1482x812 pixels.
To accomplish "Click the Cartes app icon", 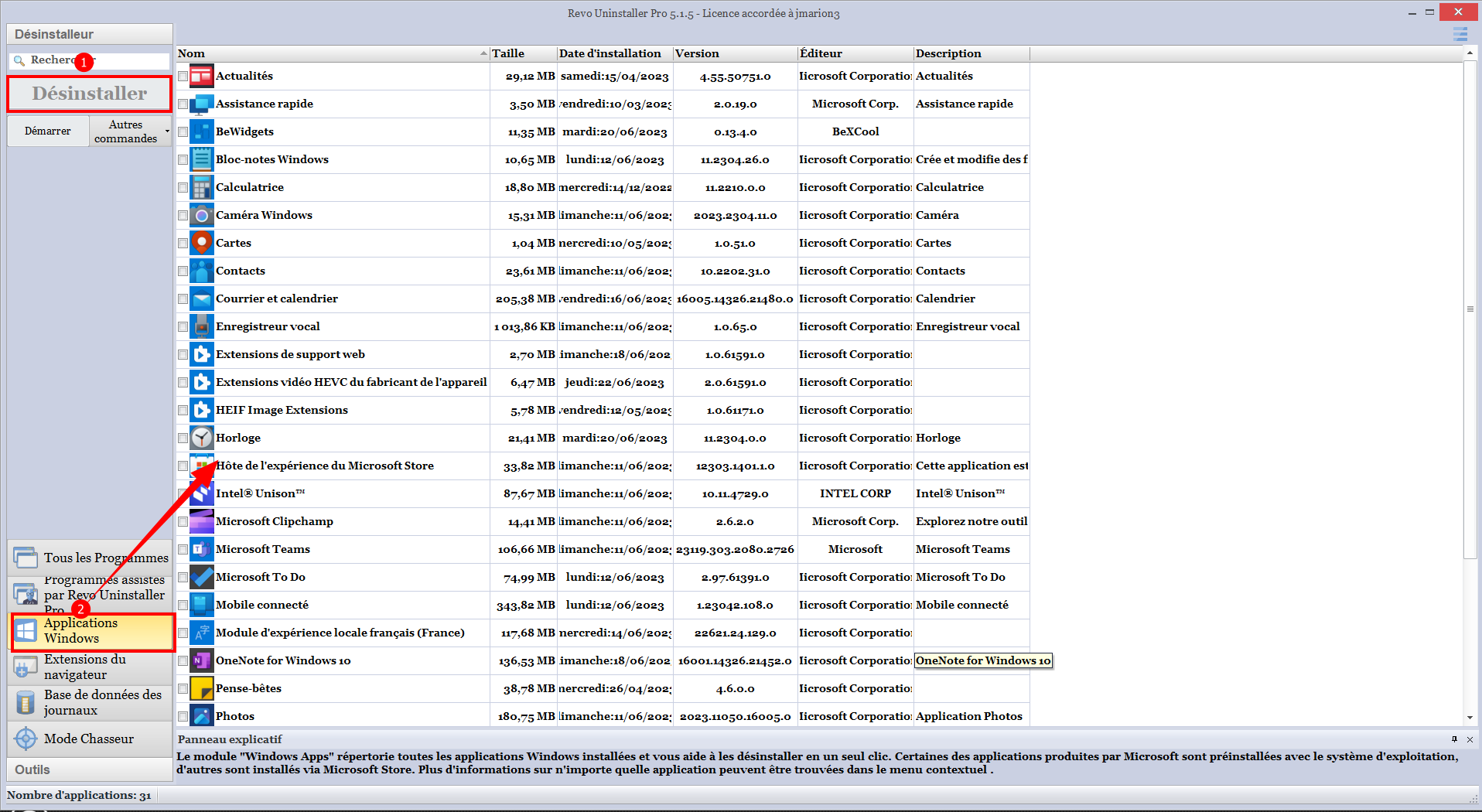I will click(202, 243).
